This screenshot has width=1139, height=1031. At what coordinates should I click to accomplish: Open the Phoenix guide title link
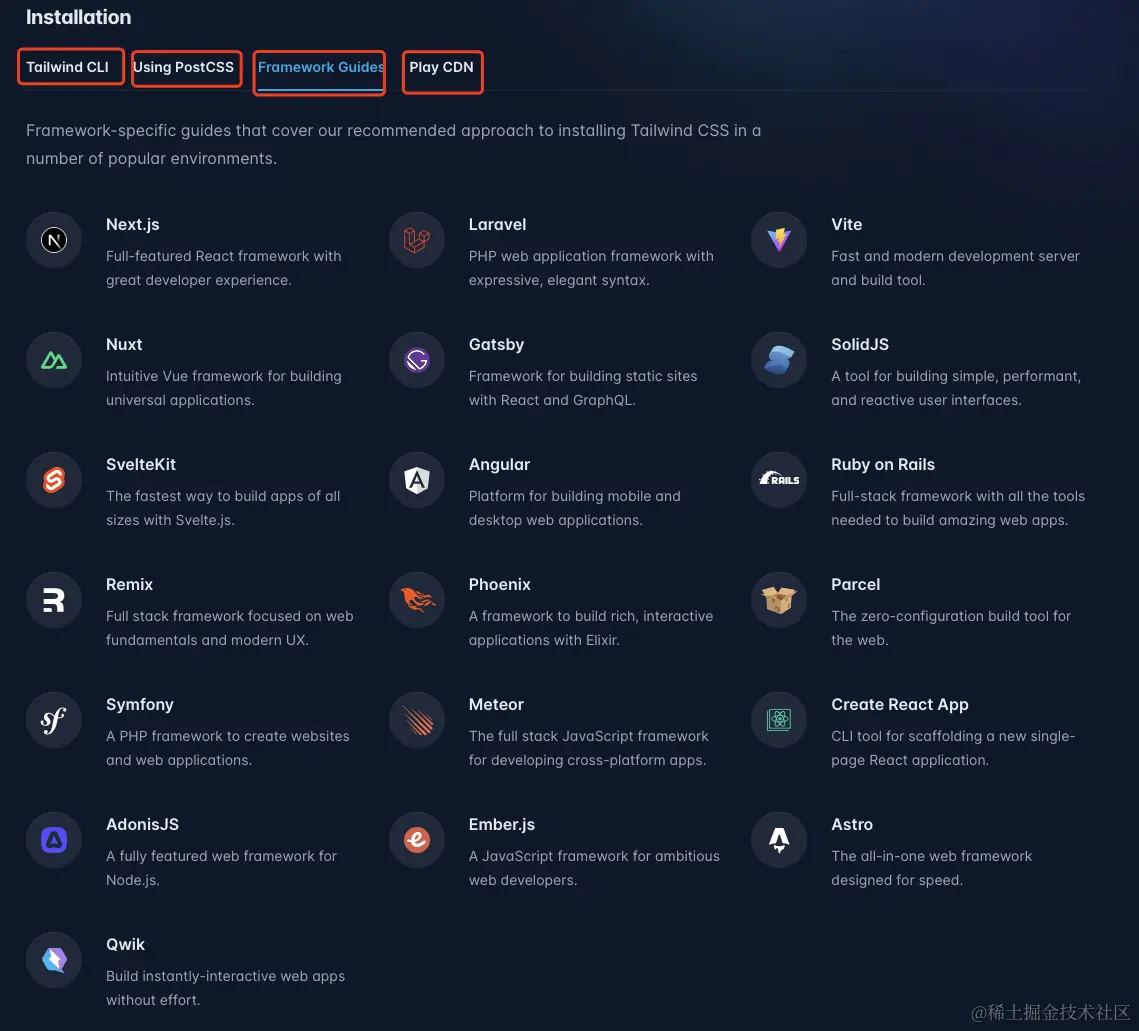point(500,584)
